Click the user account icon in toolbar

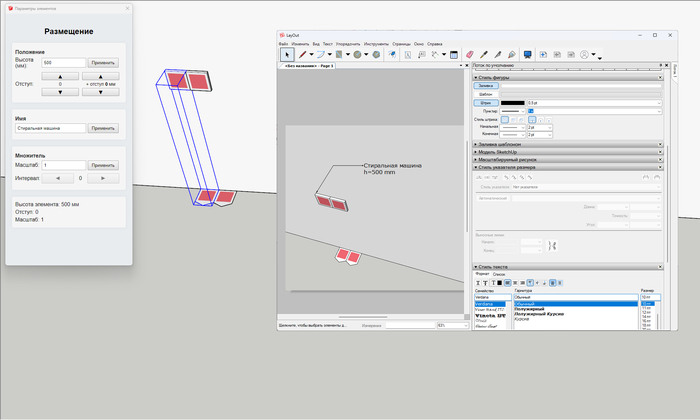(584, 54)
